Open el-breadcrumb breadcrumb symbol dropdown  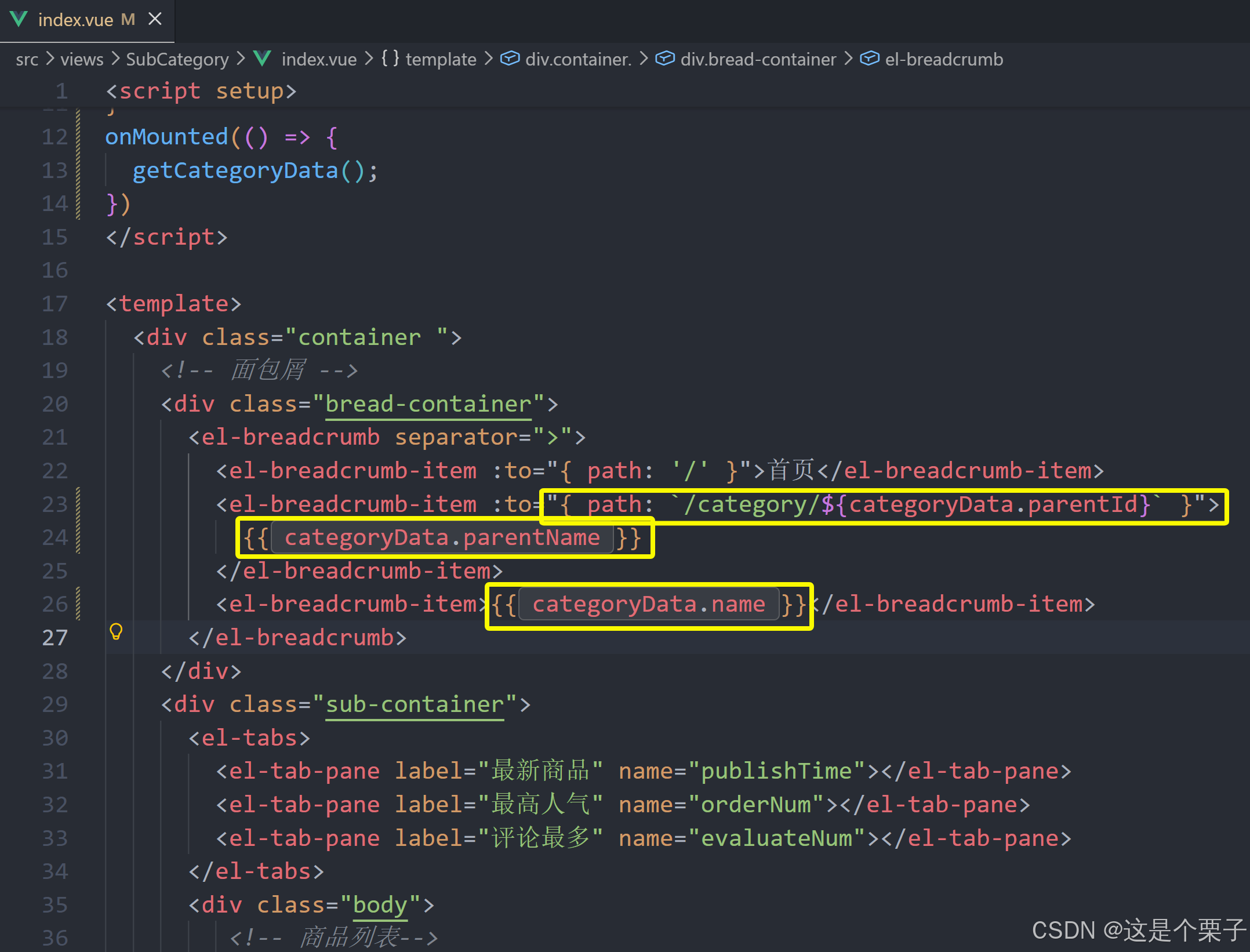[944, 59]
